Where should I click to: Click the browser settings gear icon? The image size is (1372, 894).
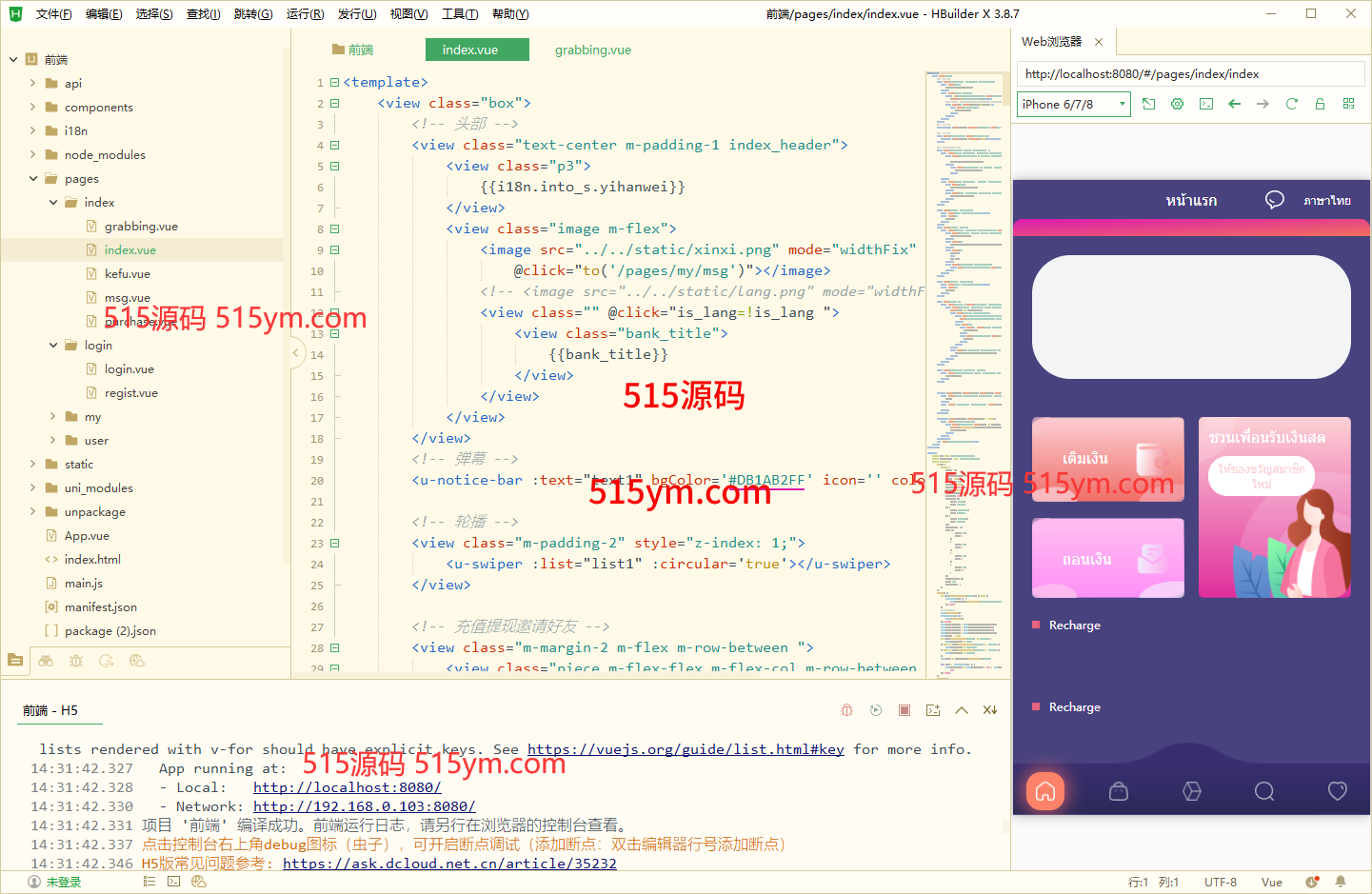point(1178,104)
